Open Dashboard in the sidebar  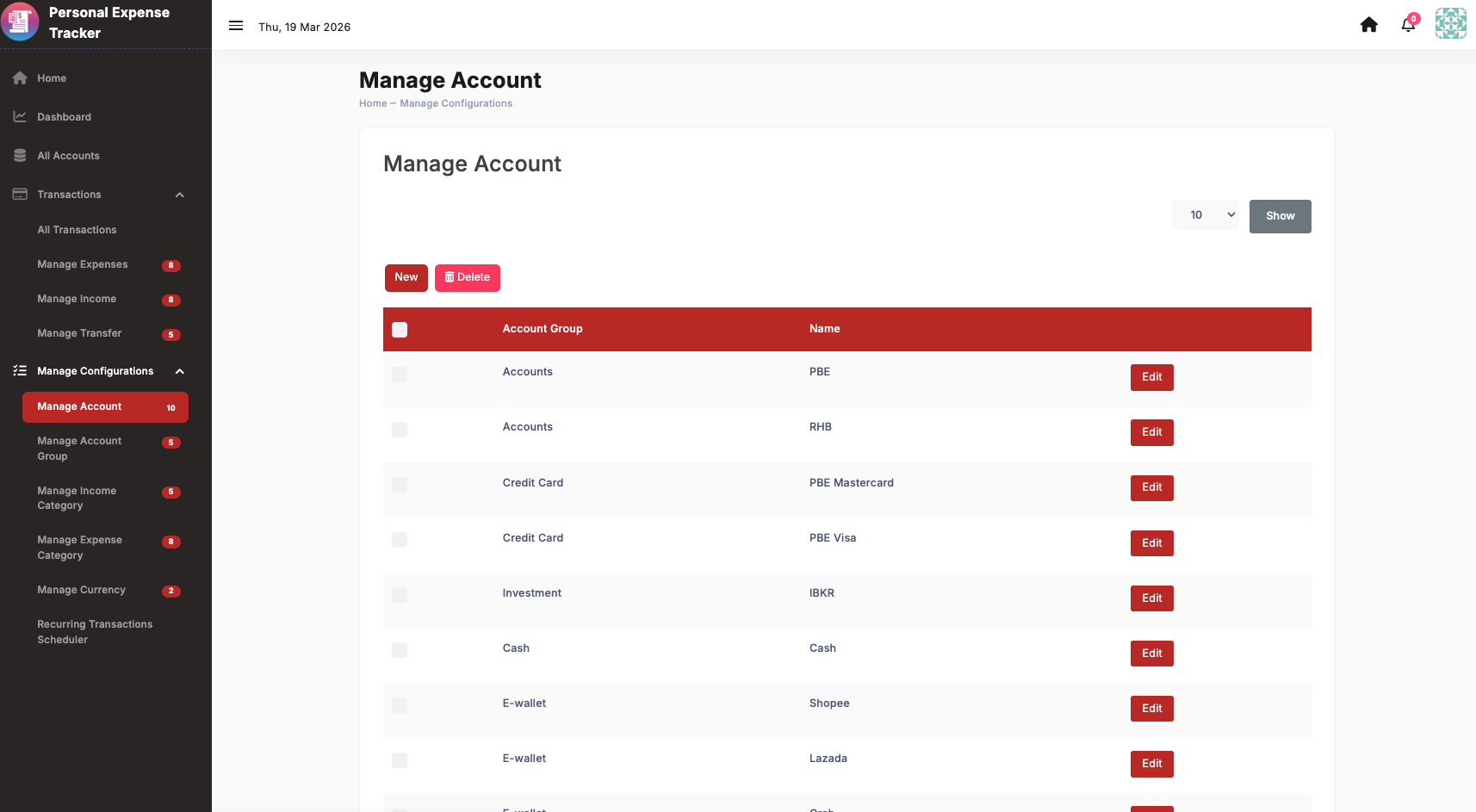[x=64, y=117]
